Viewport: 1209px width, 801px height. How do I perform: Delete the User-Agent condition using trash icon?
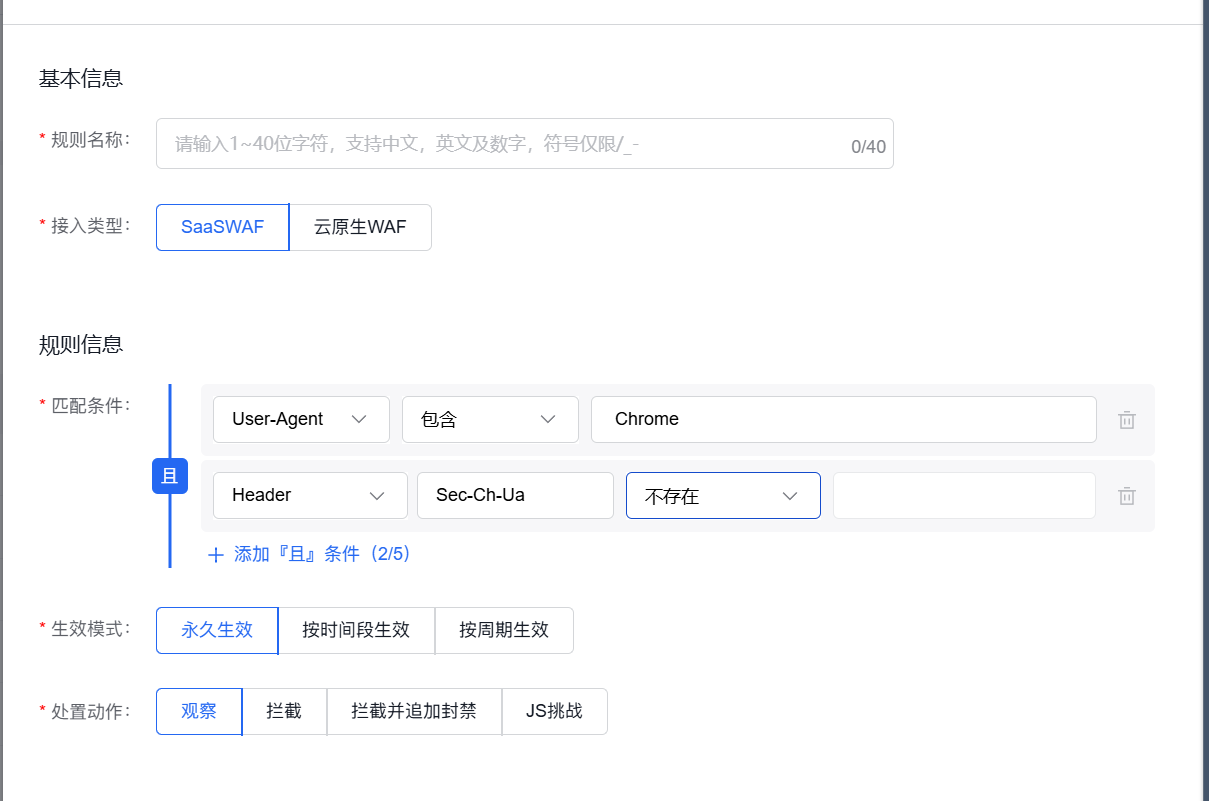tap(1126, 419)
